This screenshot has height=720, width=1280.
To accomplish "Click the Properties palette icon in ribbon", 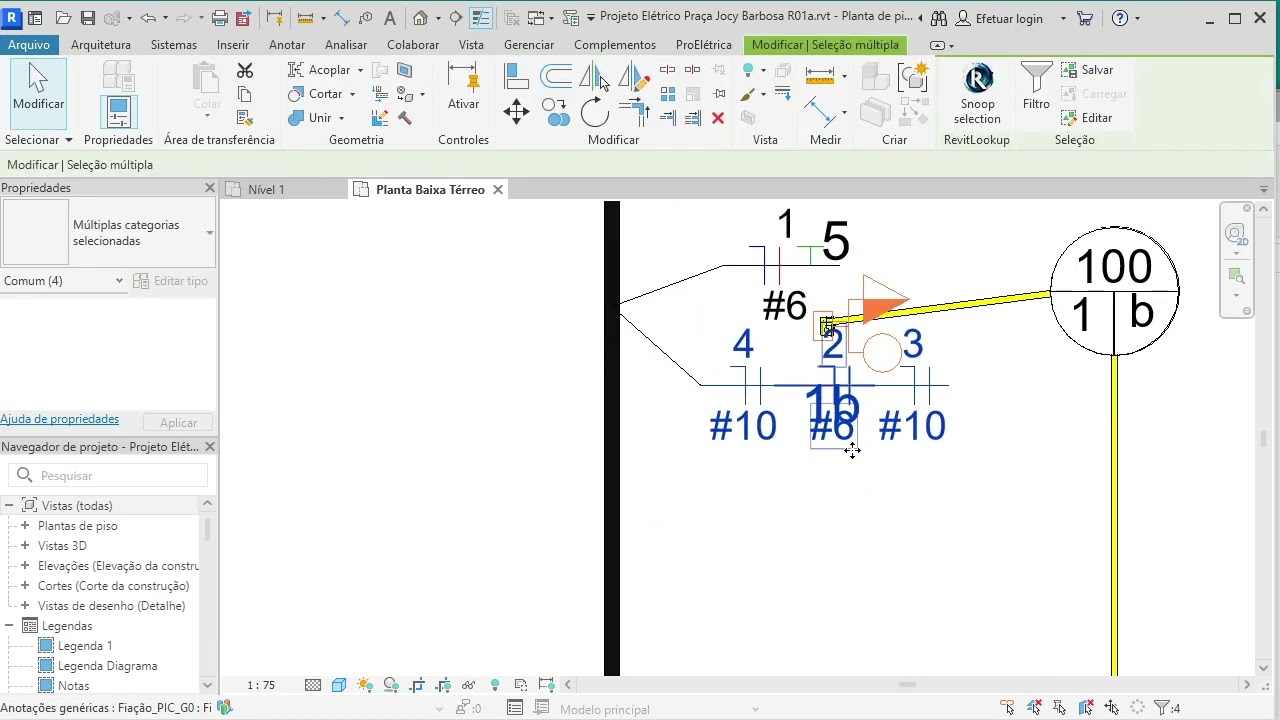I will pos(118,112).
